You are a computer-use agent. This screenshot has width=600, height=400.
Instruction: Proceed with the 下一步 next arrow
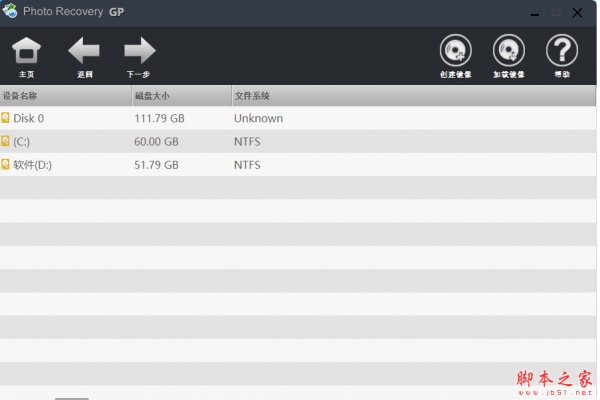click(x=140, y=50)
